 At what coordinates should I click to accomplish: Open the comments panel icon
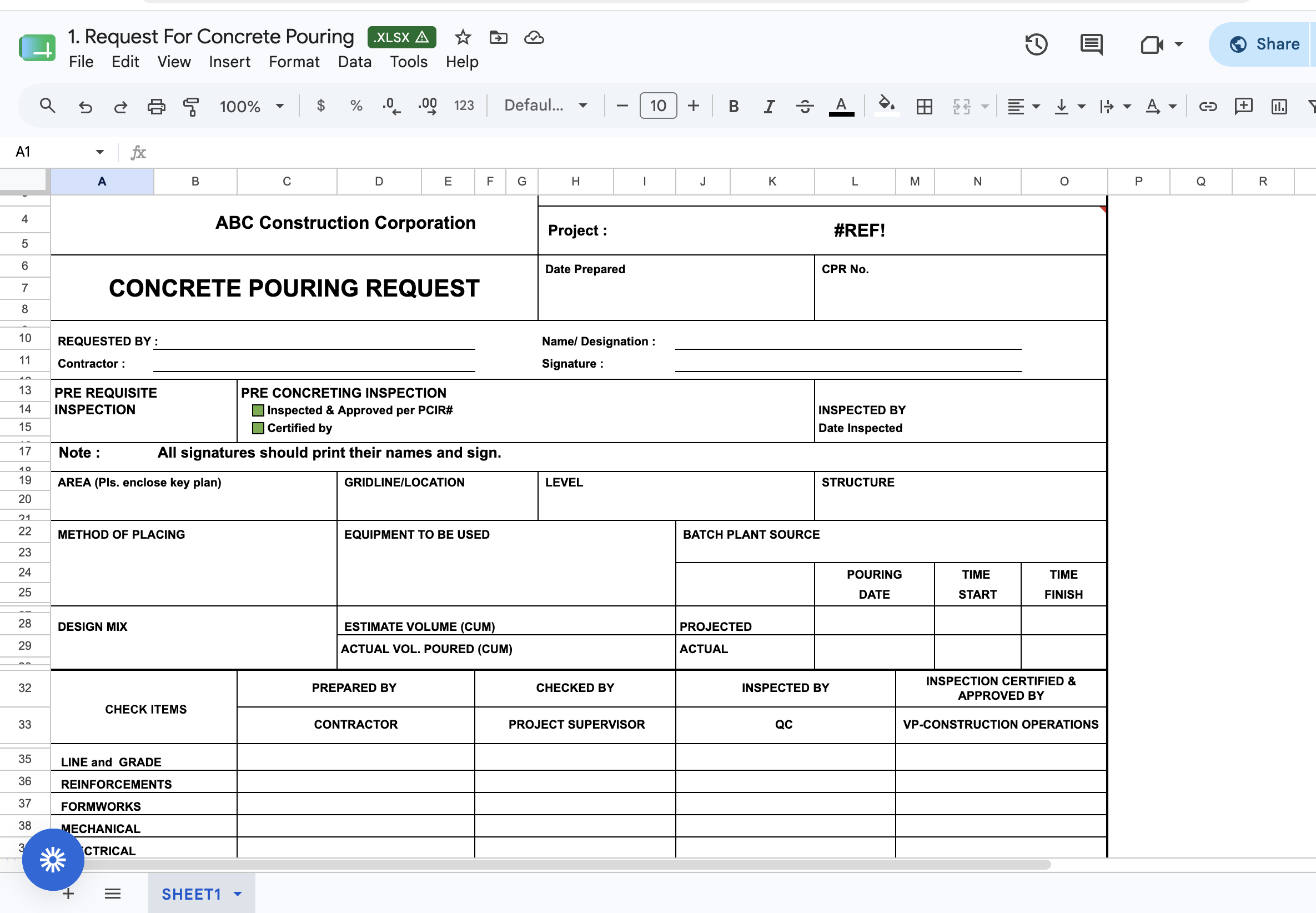click(1091, 44)
